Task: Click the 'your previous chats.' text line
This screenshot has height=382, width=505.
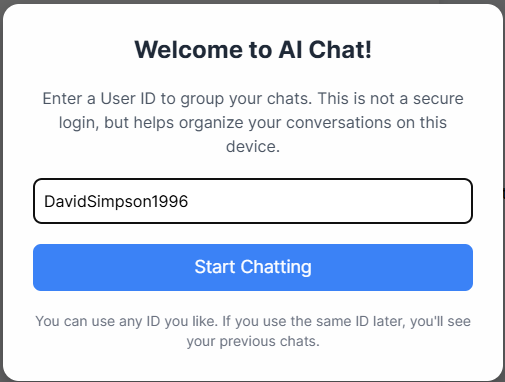Action: coord(253,341)
